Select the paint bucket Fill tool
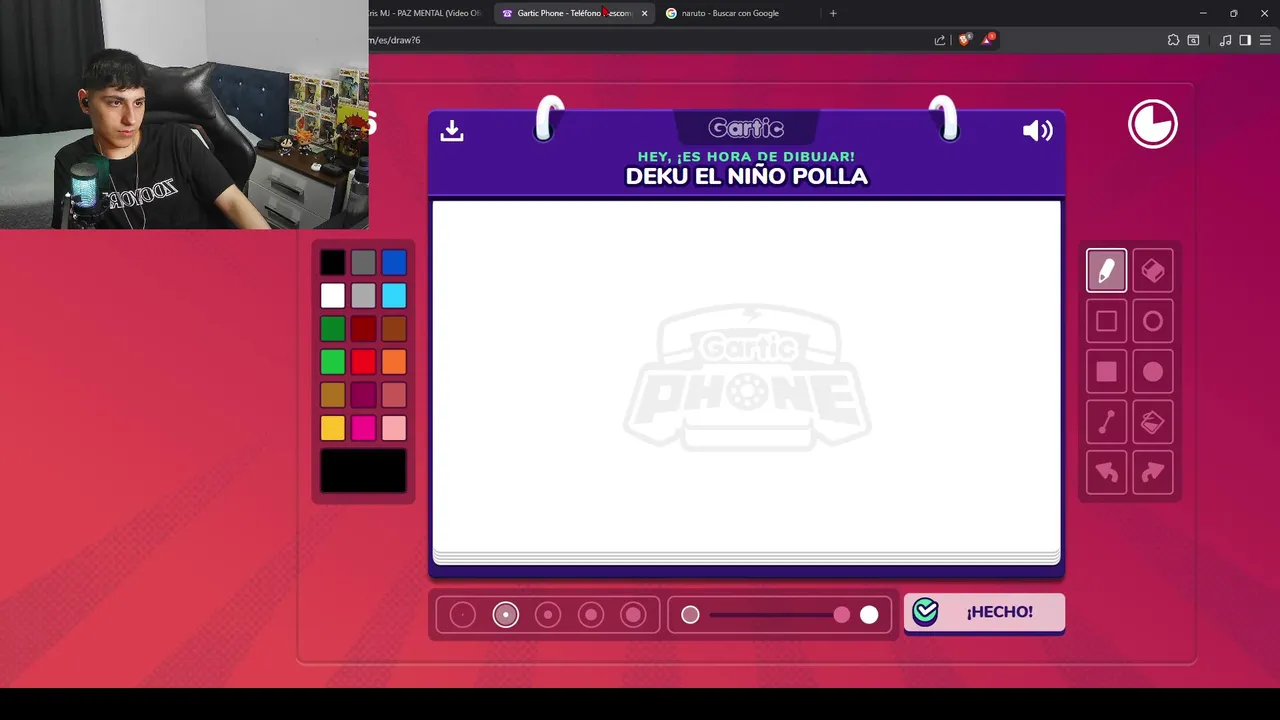The height and width of the screenshot is (720, 1280). click(x=1153, y=422)
